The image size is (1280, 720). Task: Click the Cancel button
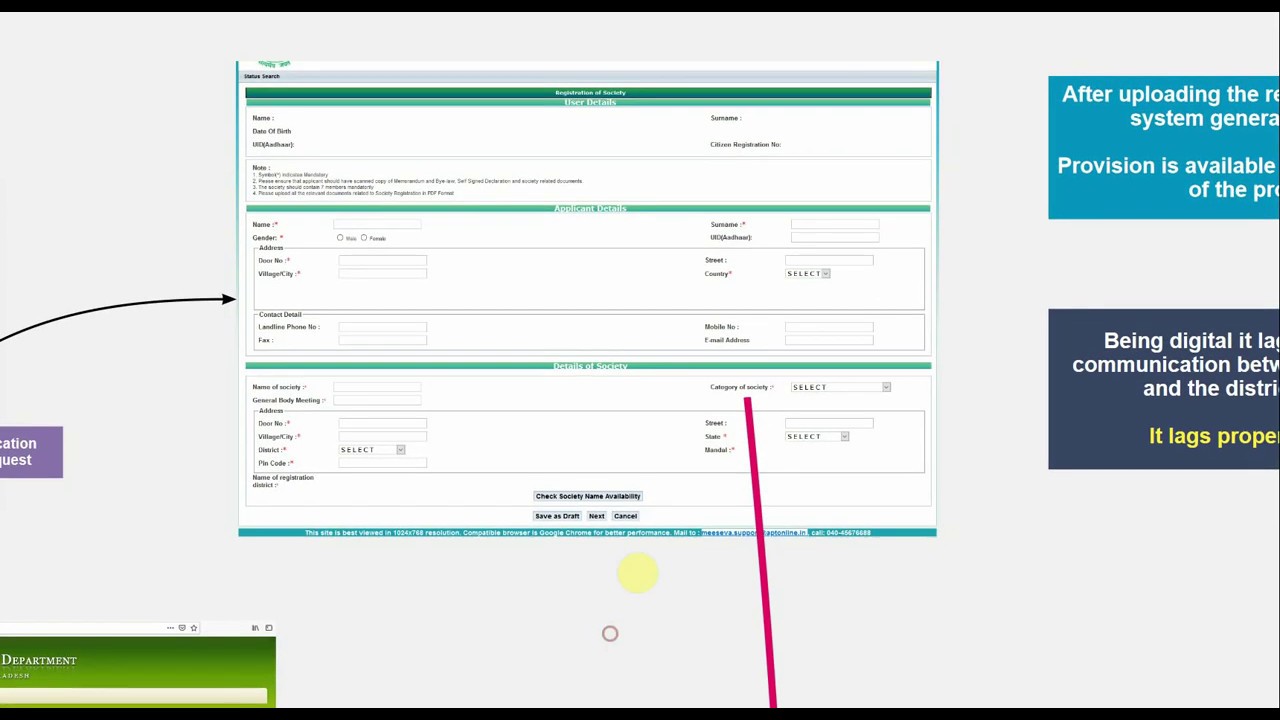(625, 516)
